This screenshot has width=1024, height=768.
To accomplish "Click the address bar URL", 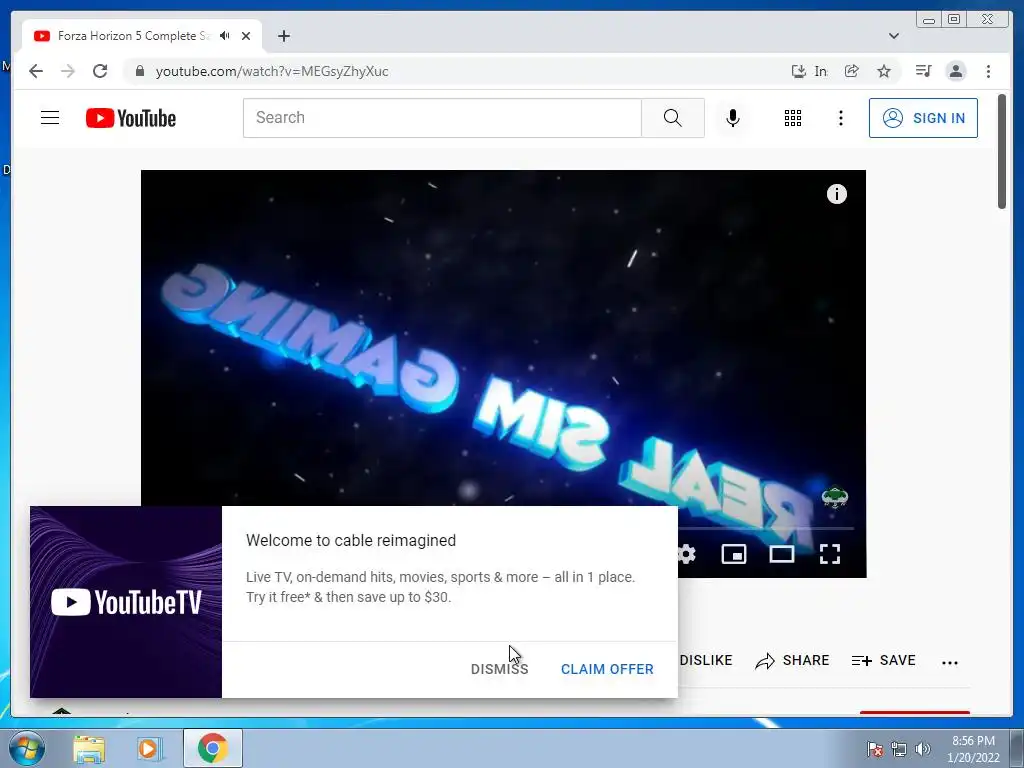I will point(272,71).
